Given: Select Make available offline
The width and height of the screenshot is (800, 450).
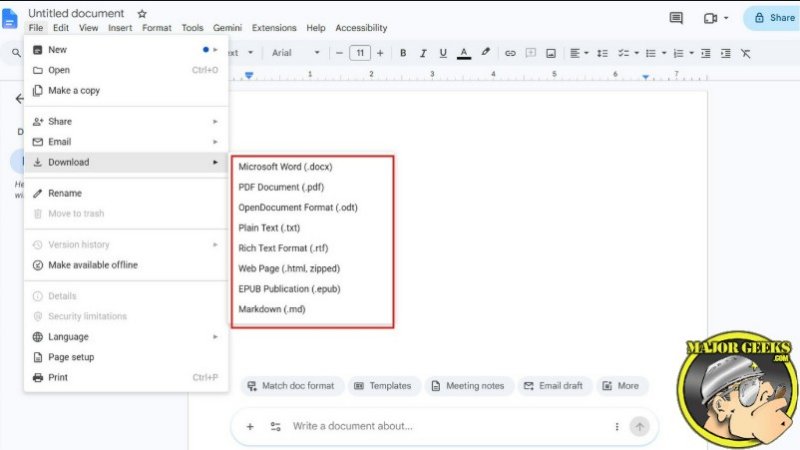Looking at the screenshot, I should click(126, 265).
